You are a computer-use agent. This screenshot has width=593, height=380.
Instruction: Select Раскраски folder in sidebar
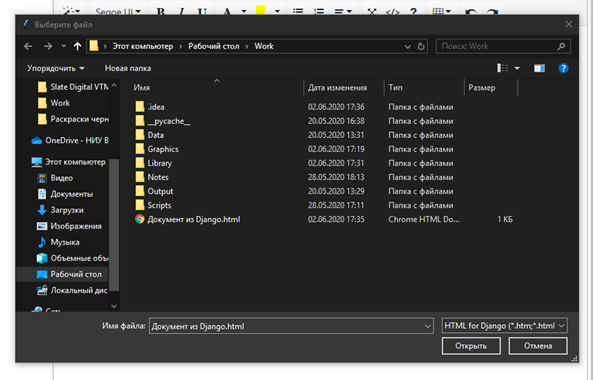click(74, 119)
